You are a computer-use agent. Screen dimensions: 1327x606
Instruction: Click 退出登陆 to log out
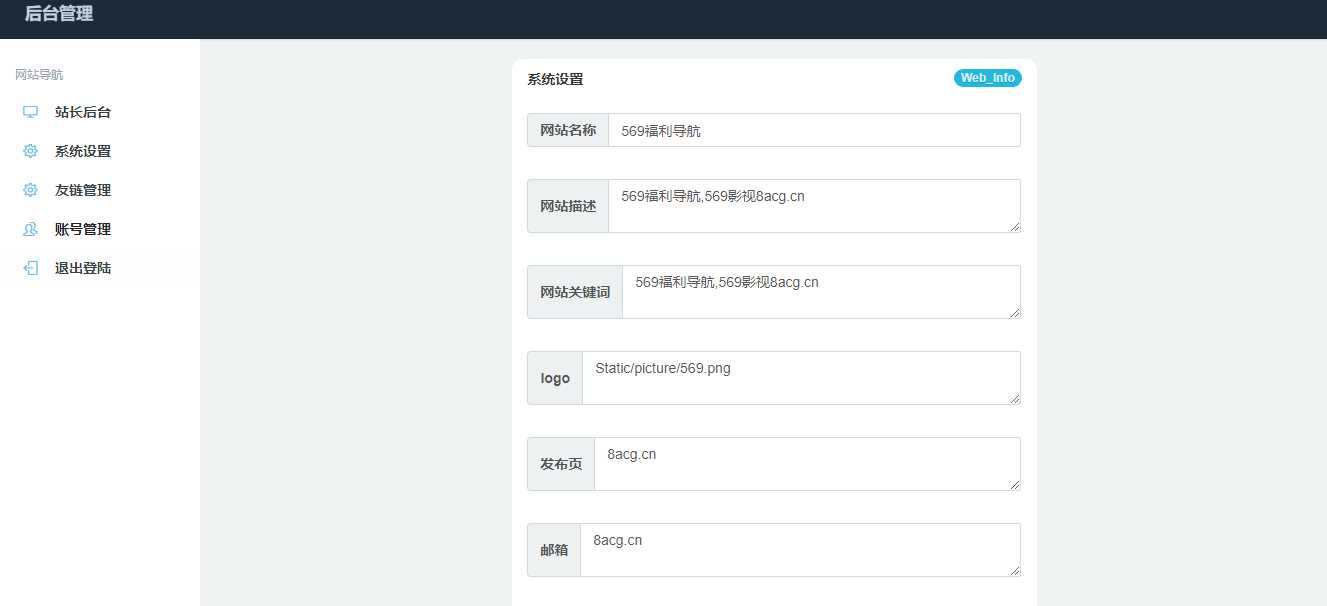(82, 267)
